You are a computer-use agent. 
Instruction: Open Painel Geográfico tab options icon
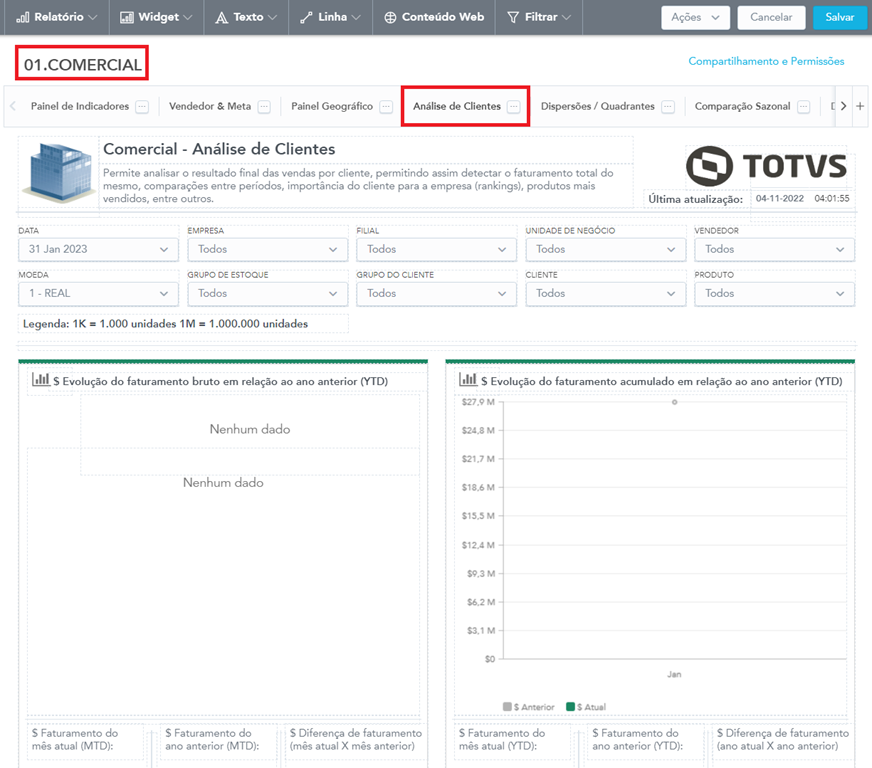click(x=386, y=107)
